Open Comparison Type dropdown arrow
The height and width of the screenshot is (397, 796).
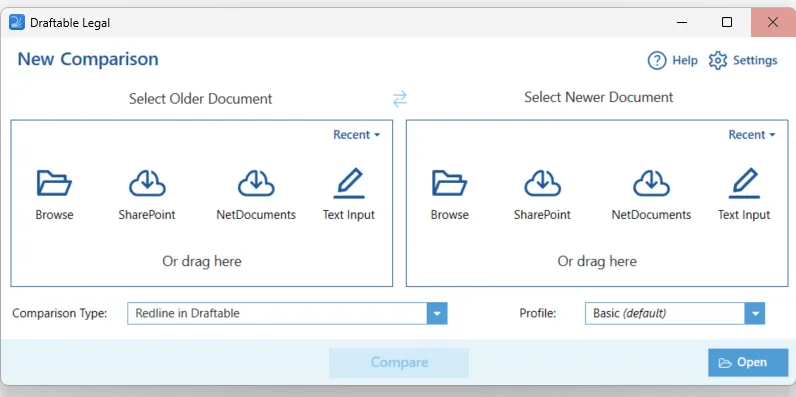coord(437,313)
